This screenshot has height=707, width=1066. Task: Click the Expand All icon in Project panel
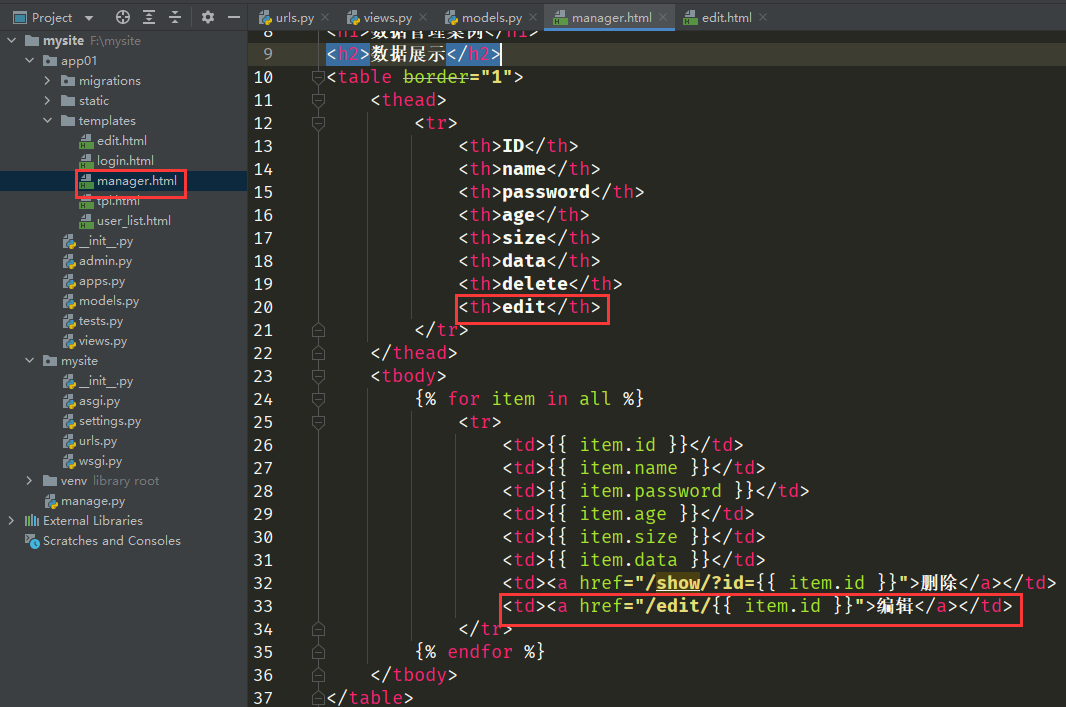pos(149,17)
